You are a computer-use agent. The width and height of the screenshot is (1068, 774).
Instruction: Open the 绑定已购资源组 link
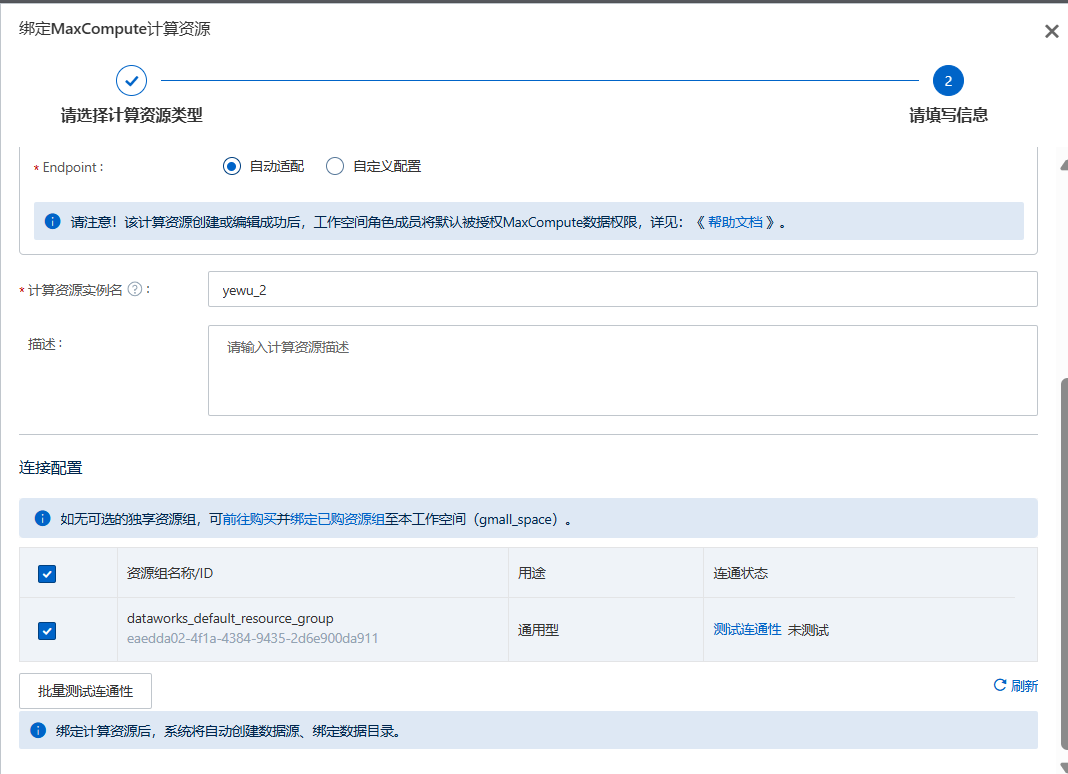pos(337,519)
